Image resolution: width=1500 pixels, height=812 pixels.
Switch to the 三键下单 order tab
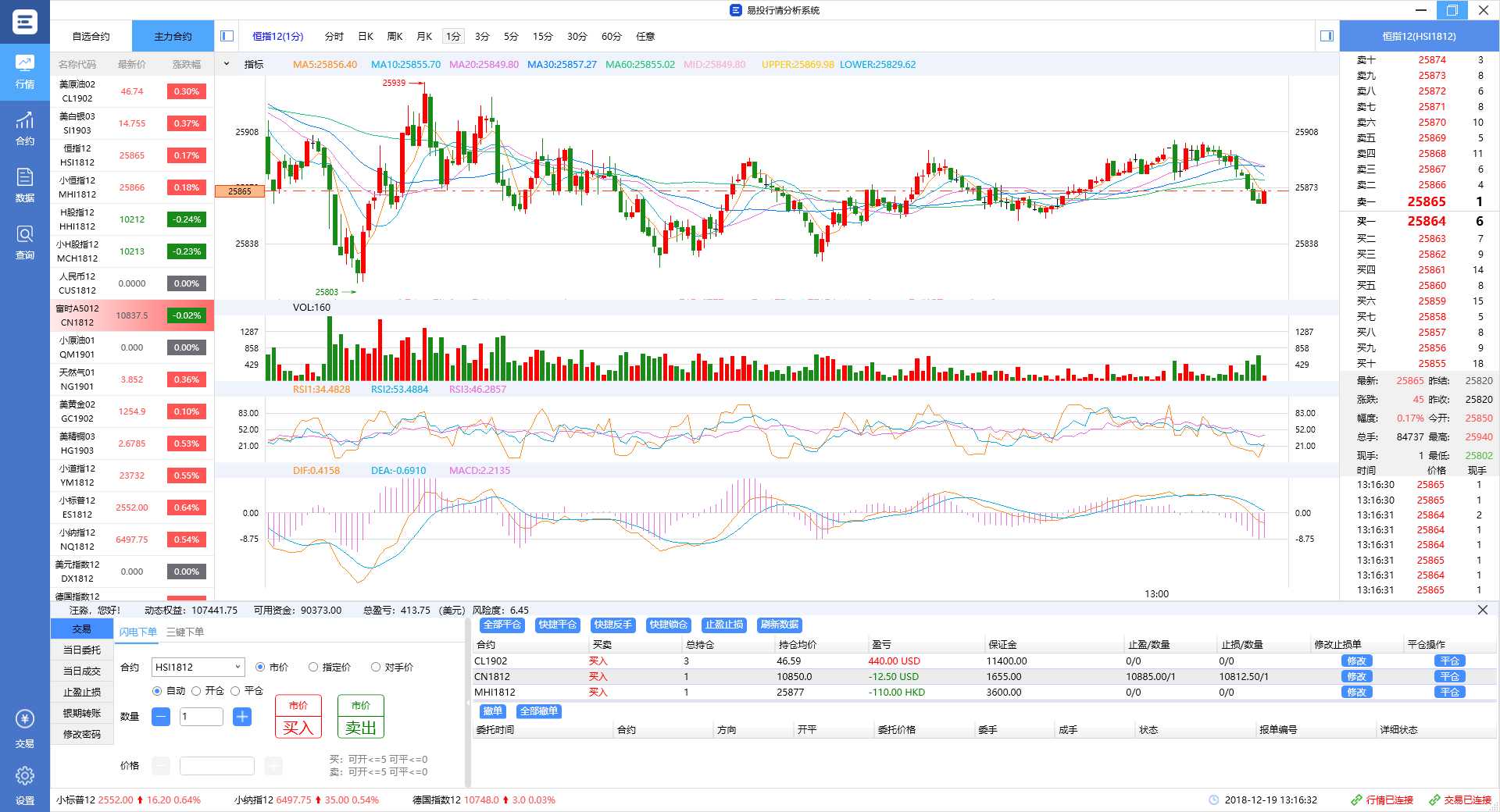tap(185, 632)
